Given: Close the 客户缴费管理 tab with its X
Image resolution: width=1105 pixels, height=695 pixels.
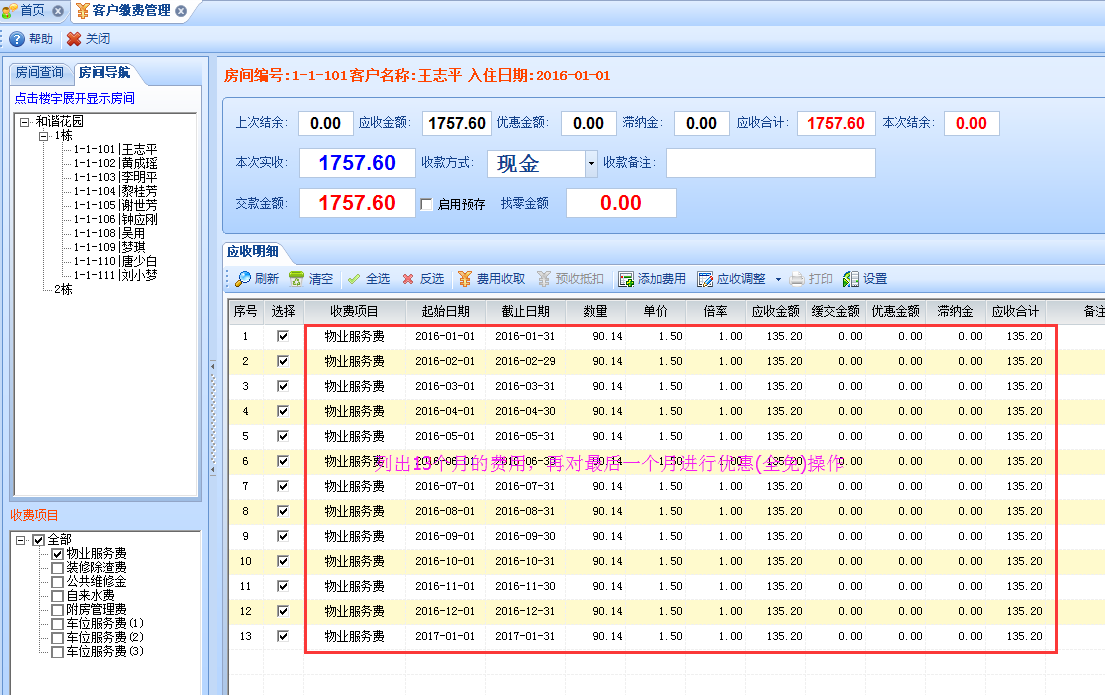Looking at the screenshot, I should [181, 11].
